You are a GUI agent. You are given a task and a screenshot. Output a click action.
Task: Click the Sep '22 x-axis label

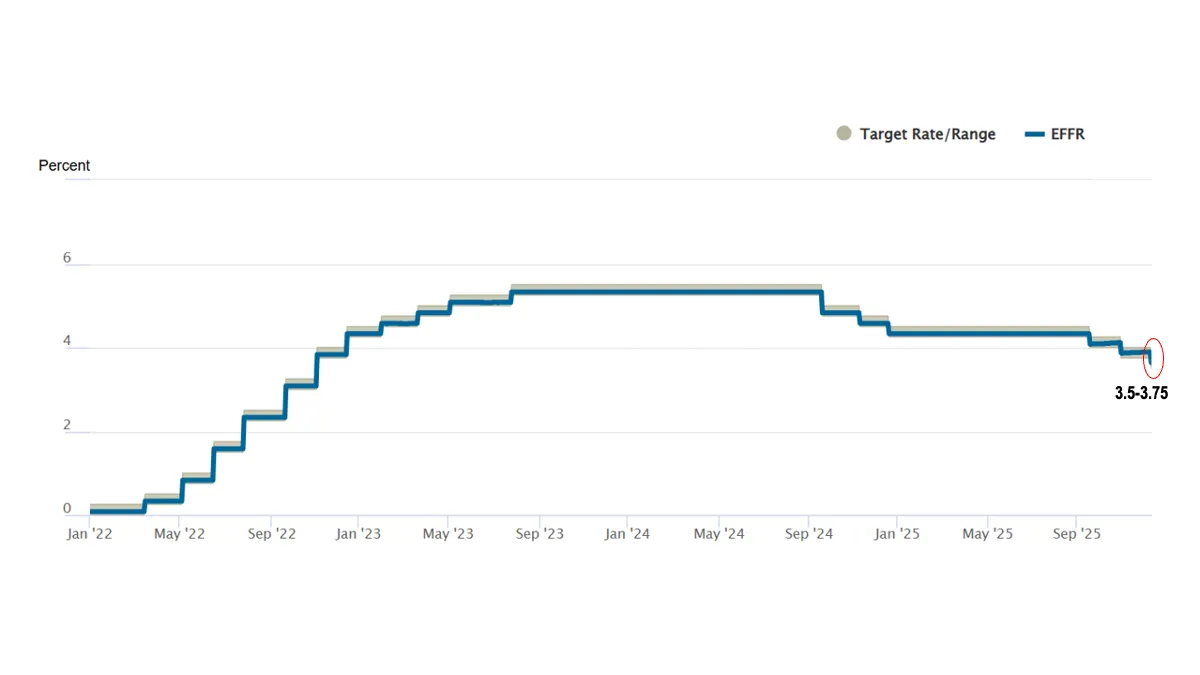(272, 534)
